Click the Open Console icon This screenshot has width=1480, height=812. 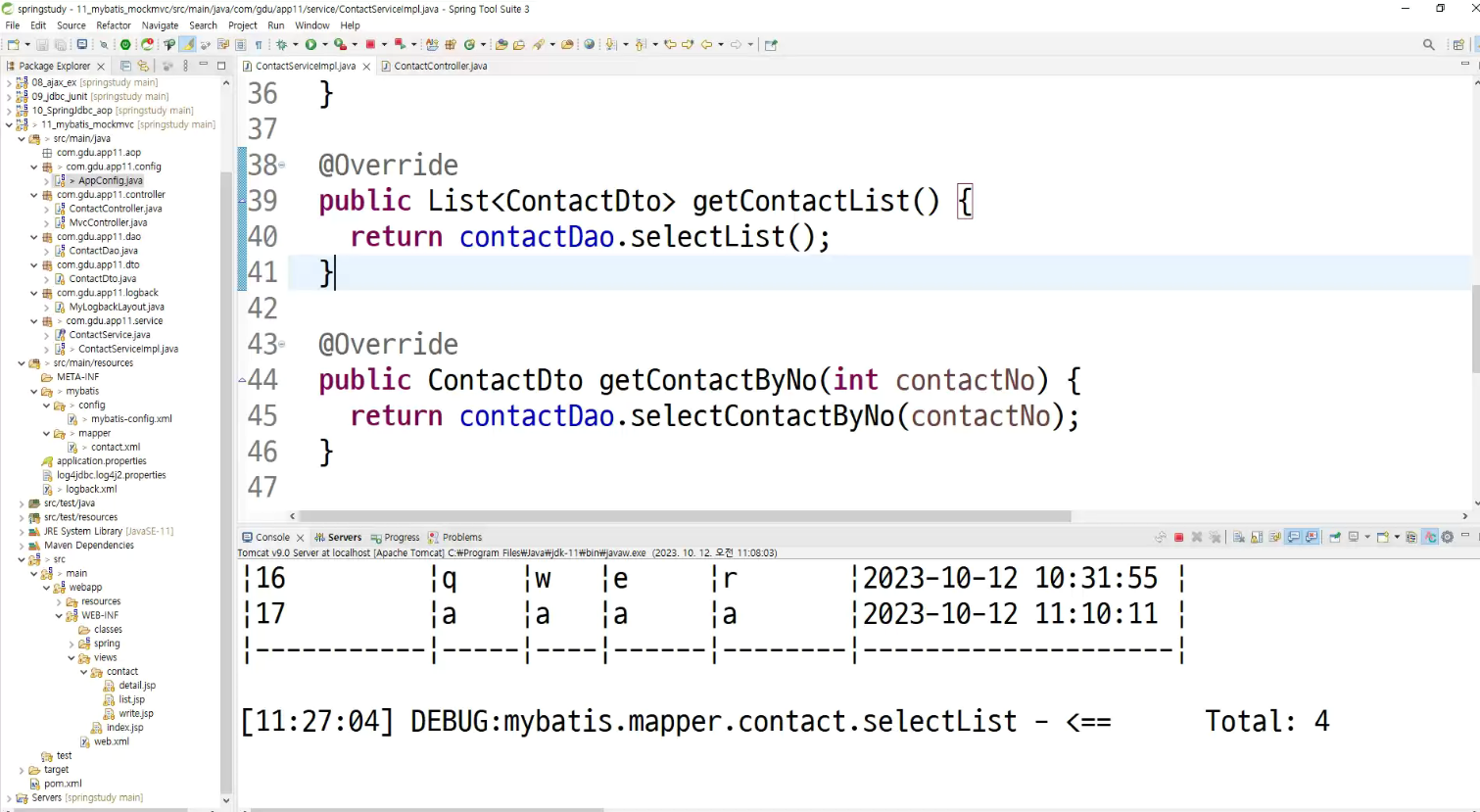[x=1382, y=537]
